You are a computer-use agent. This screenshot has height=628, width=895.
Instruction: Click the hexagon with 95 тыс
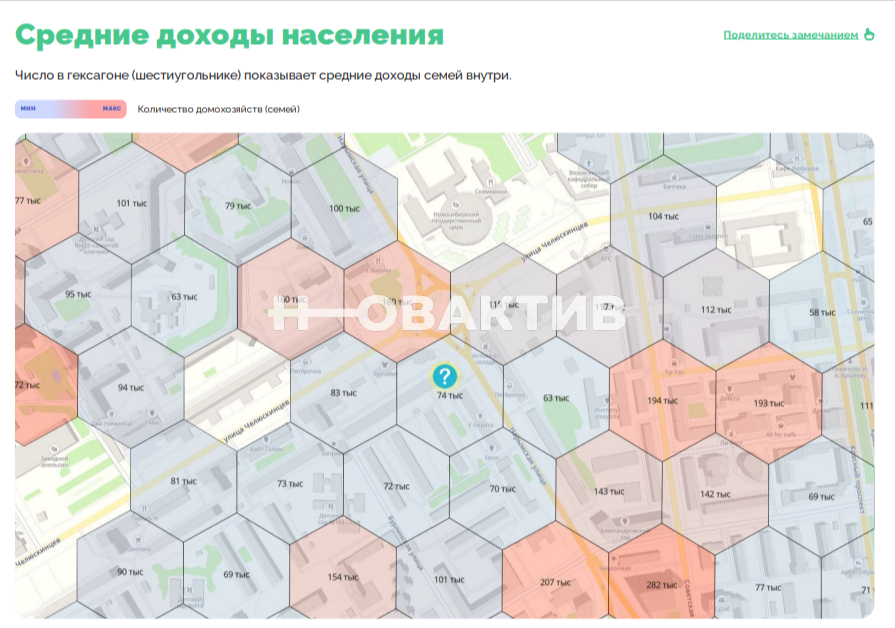pos(78,294)
